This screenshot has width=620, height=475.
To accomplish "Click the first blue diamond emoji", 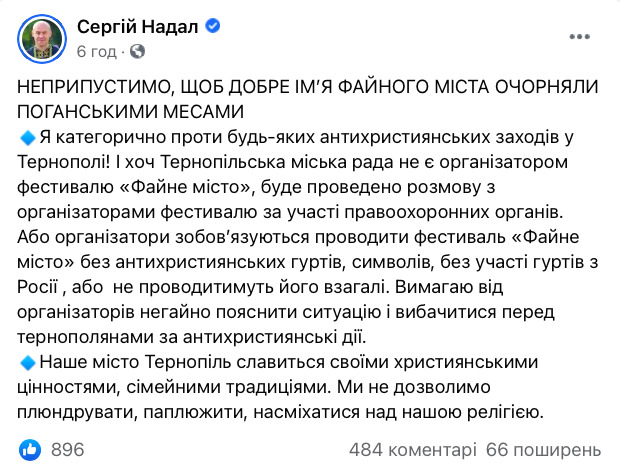I will (27, 135).
